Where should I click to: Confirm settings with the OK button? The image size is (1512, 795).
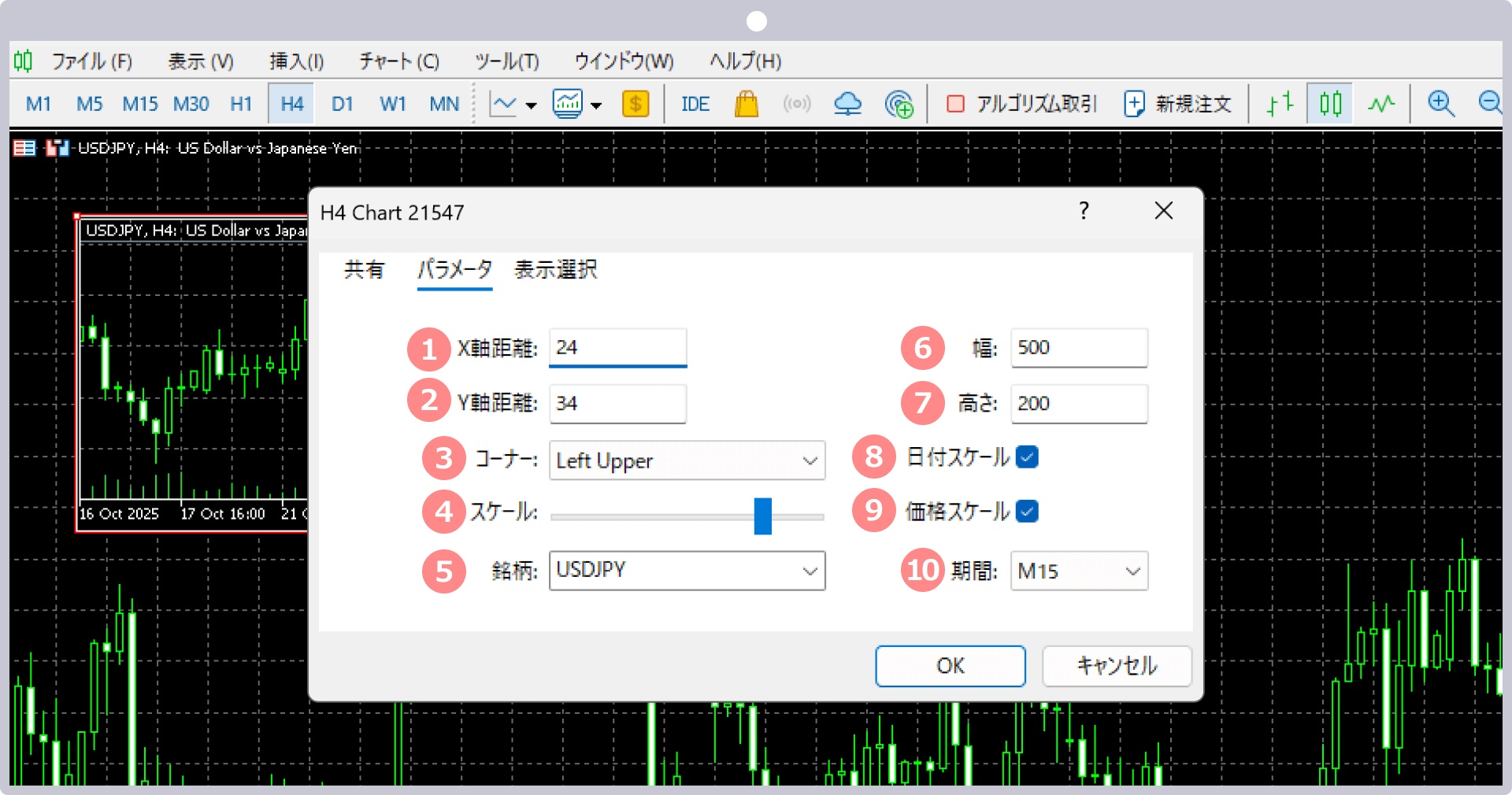(x=949, y=665)
